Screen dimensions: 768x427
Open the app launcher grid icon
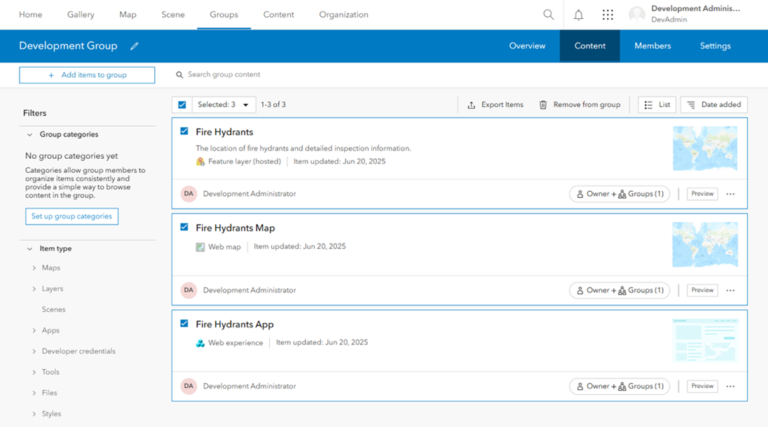pos(607,15)
